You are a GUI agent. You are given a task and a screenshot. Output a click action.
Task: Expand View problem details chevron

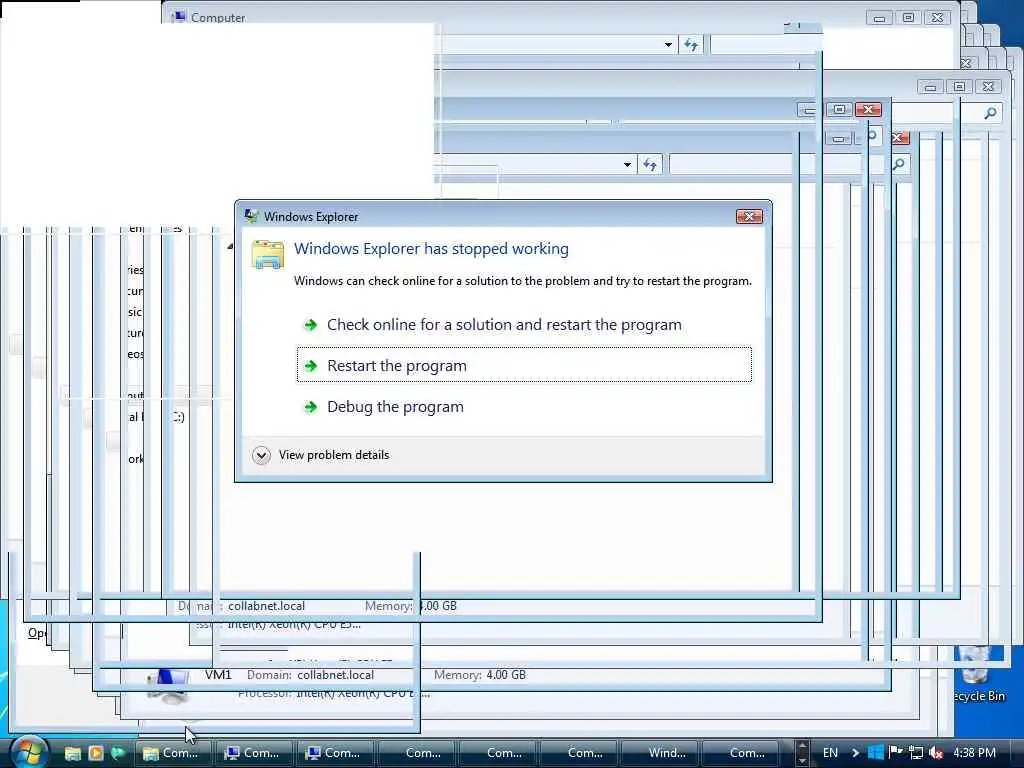tap(261, 455)
